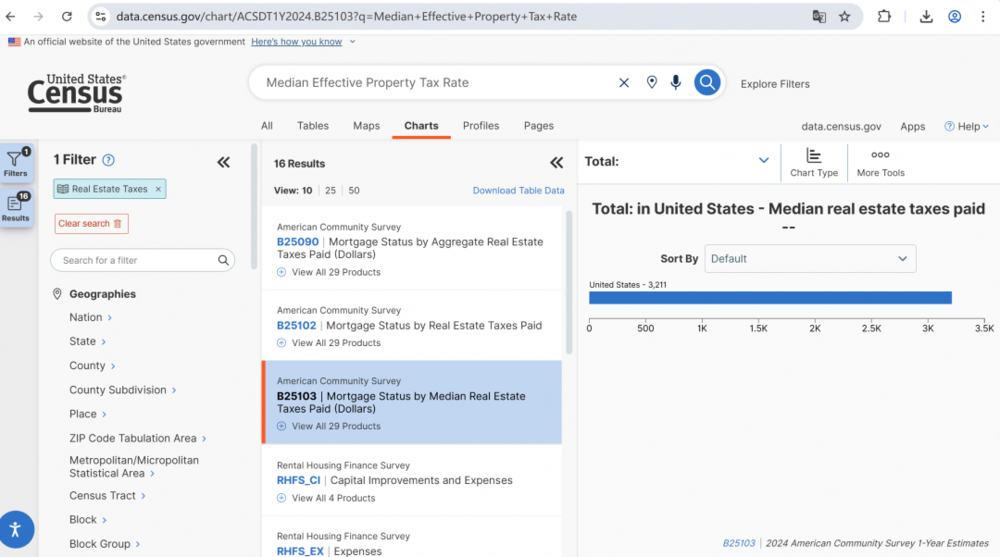Open the Chart Type tool
1000x557 pixels.
814,162
